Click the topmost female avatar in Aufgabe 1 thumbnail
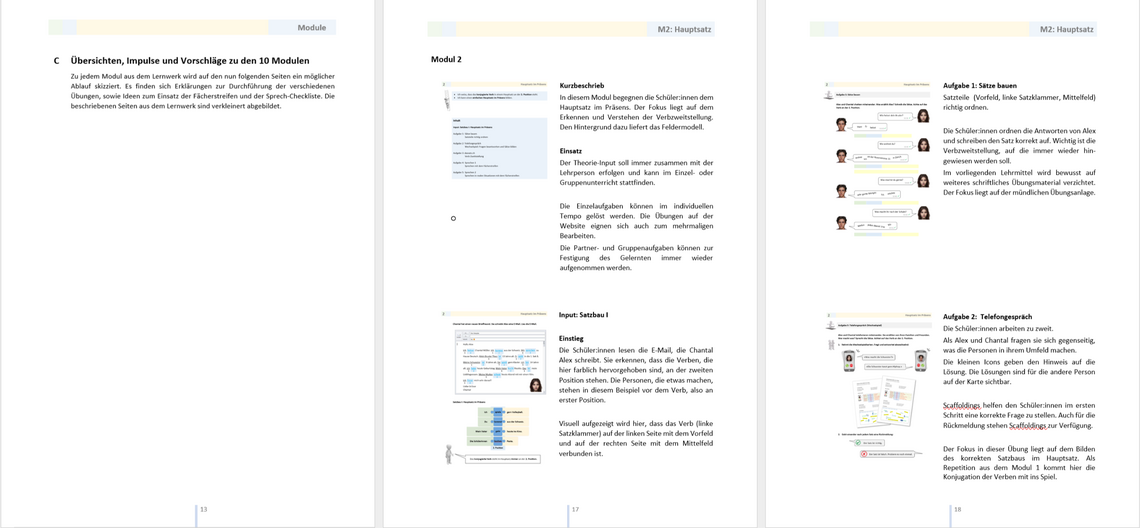 coord(923,116)
